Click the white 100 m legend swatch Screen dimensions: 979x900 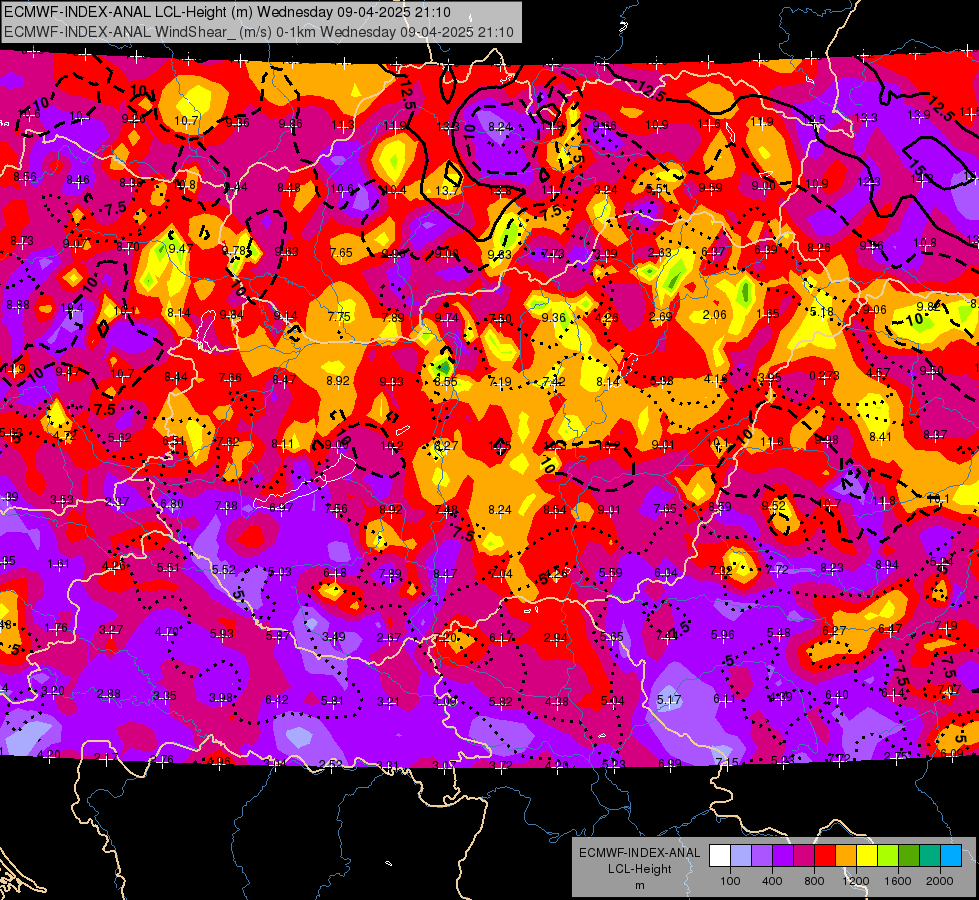pyautogui.click(x=720, y=856)
